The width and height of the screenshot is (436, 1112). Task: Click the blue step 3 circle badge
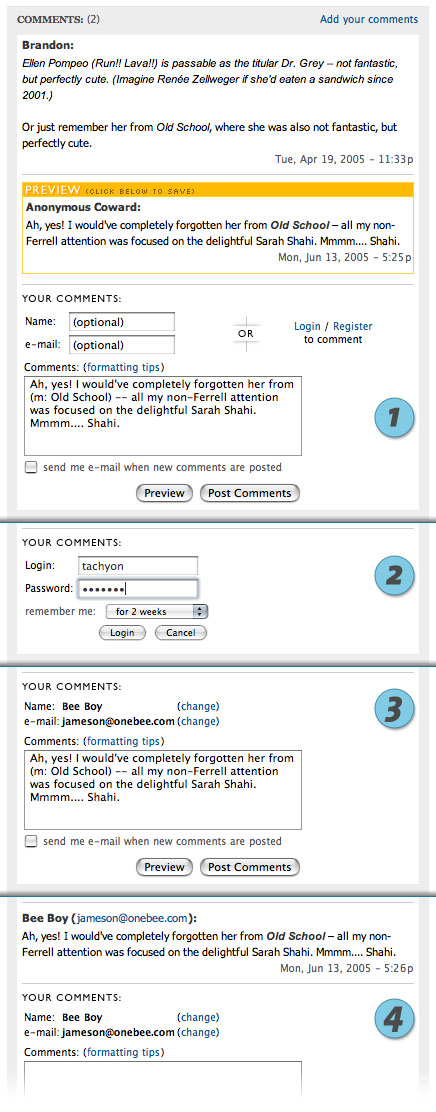point(393,710)
